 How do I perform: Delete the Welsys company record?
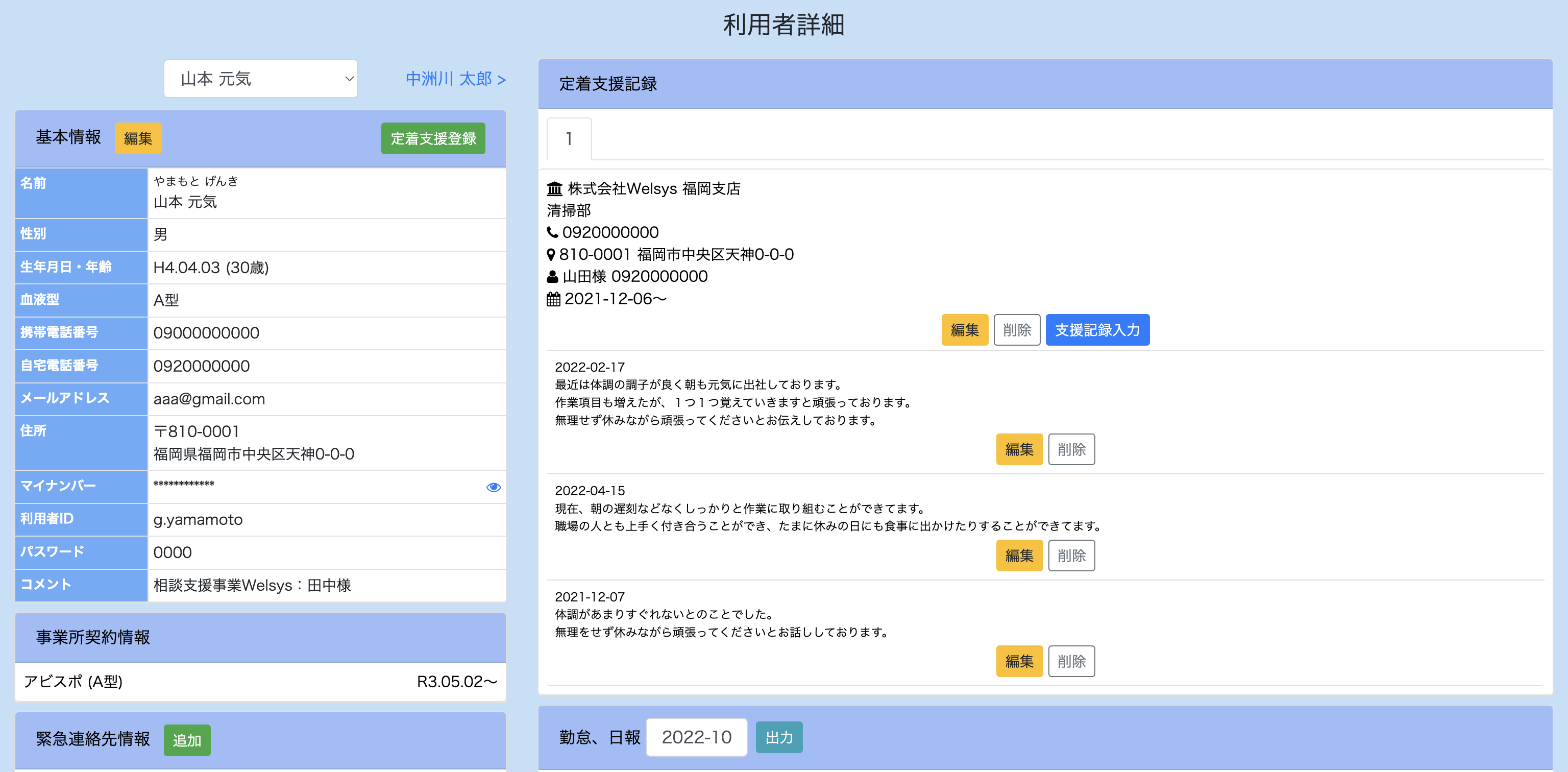[1017, 330]
